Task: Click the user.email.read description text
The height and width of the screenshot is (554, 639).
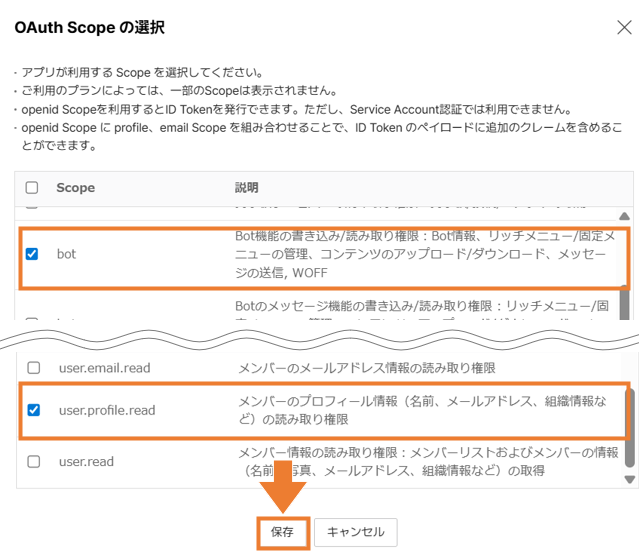Action: tap(366, 368)
